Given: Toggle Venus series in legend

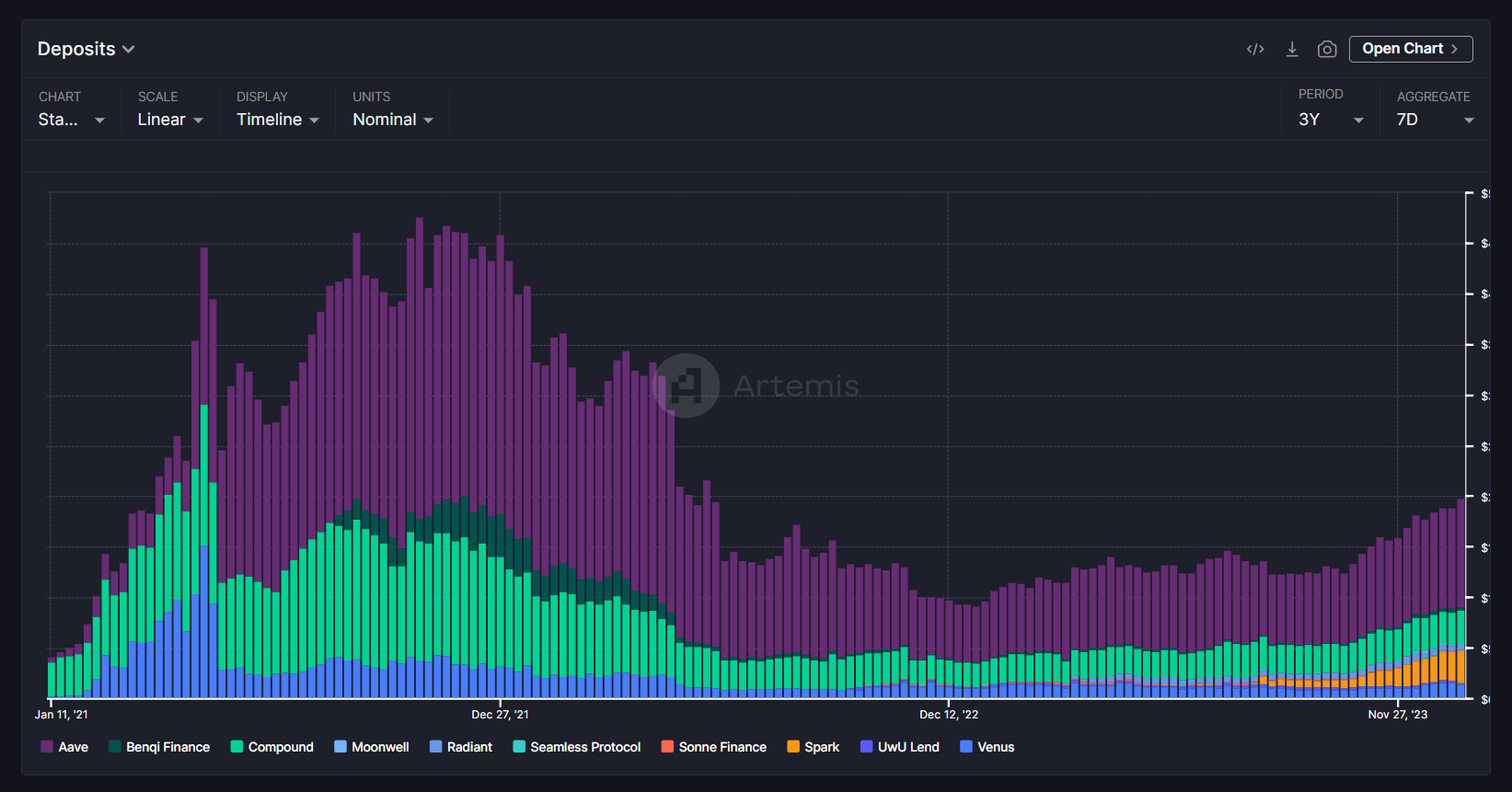Looking at the screenshot, I should tap(987, 747).
